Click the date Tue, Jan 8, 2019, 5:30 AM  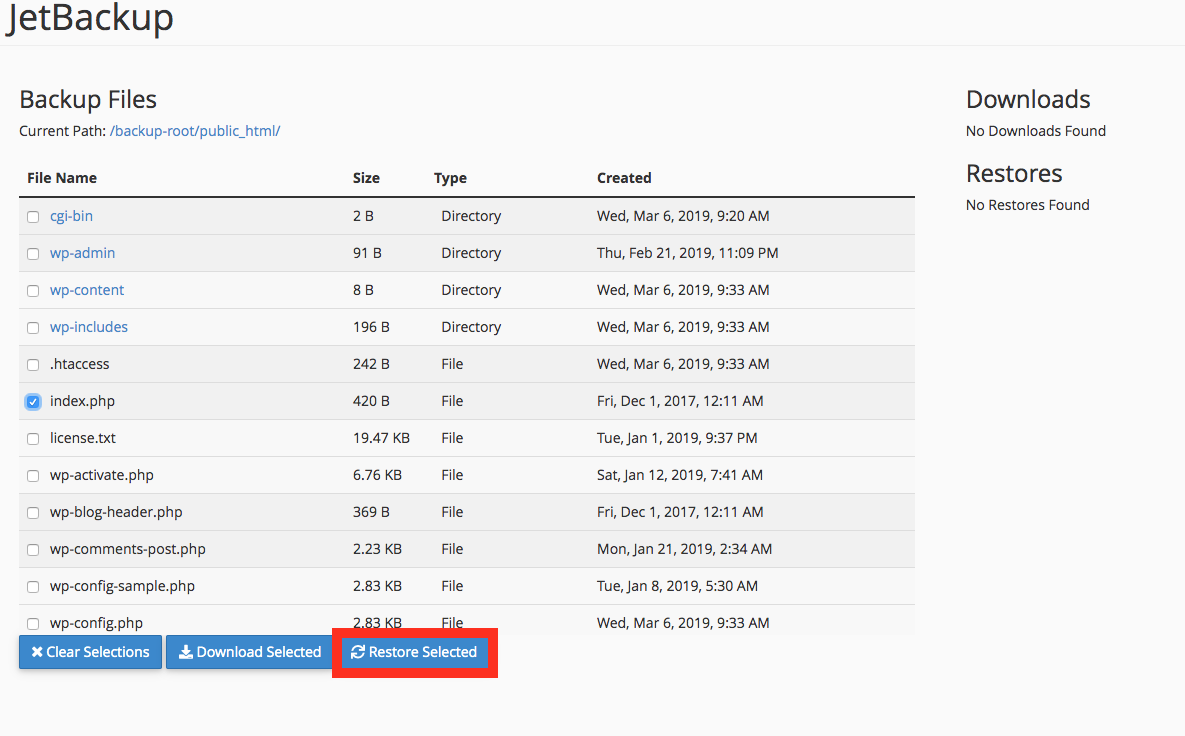coord(677,586)
